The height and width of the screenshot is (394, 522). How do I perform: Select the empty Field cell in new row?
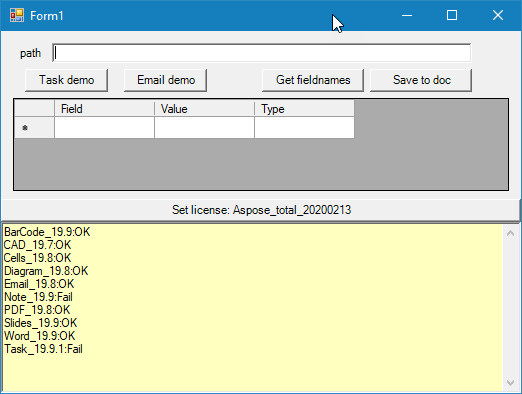[x=105, y=128]
